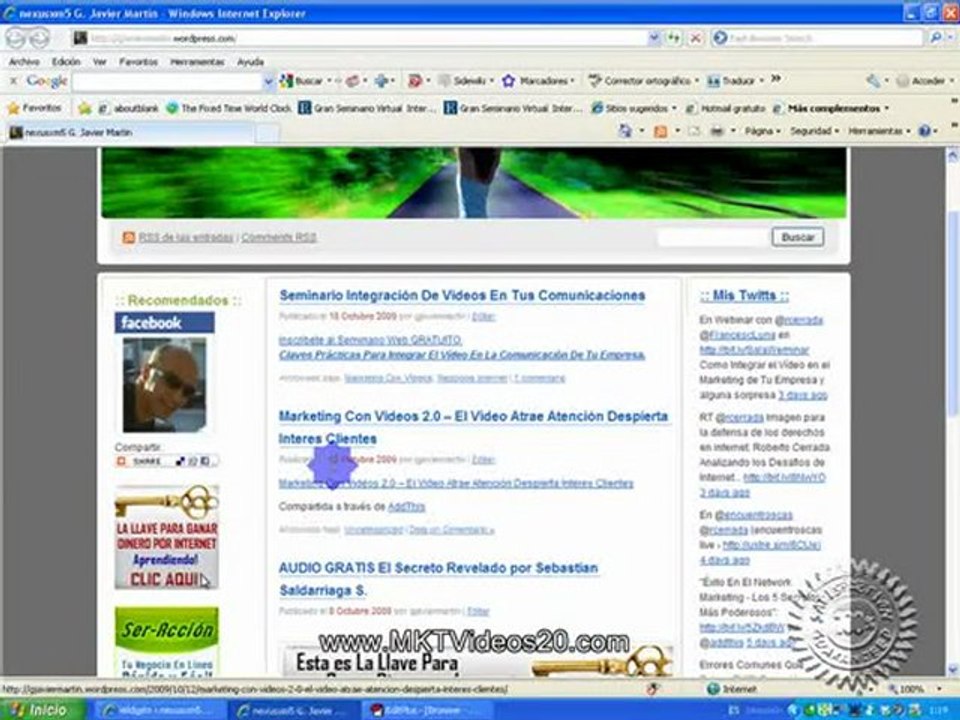Click the Print icon in command bar
The width and height of the screenshot is (960, 720).
(716, 131)
